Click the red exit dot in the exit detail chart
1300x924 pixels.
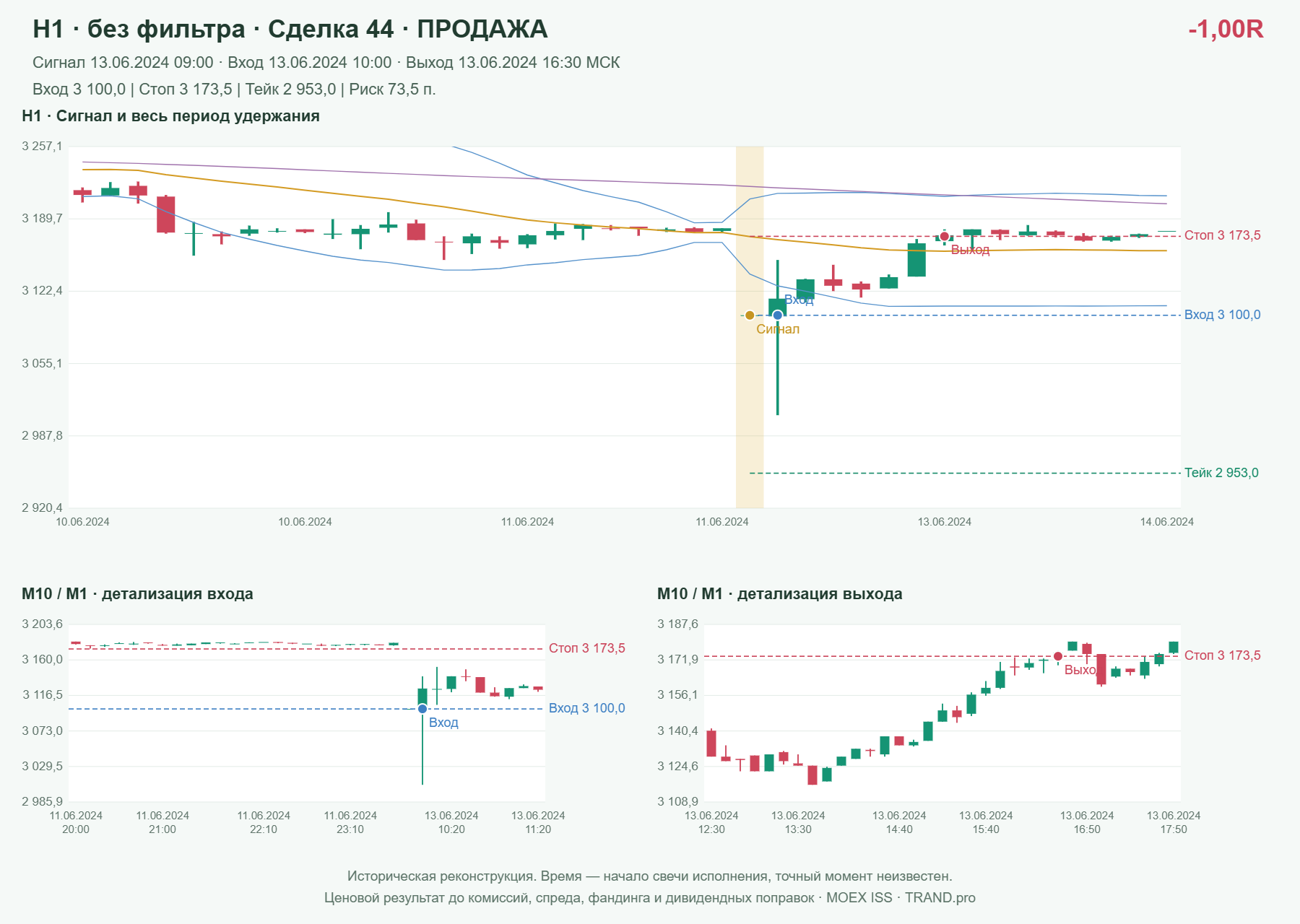click(1058, 656)
